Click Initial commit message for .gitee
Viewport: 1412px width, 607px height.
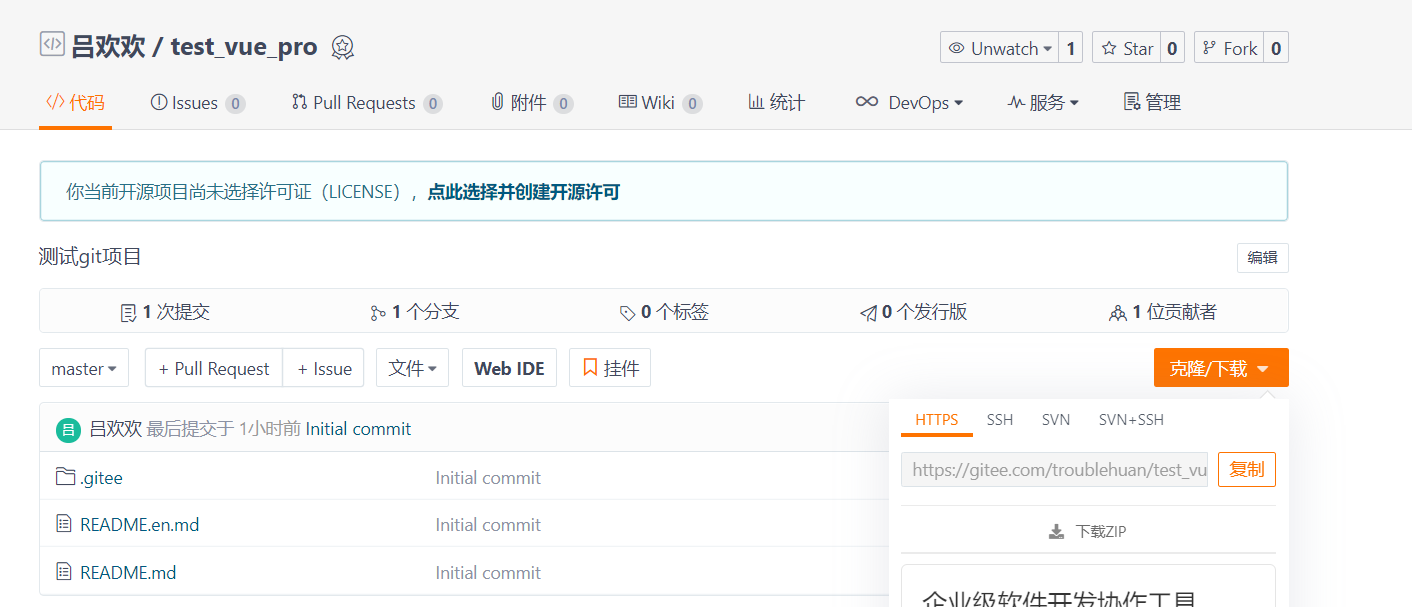coord(488,477)
